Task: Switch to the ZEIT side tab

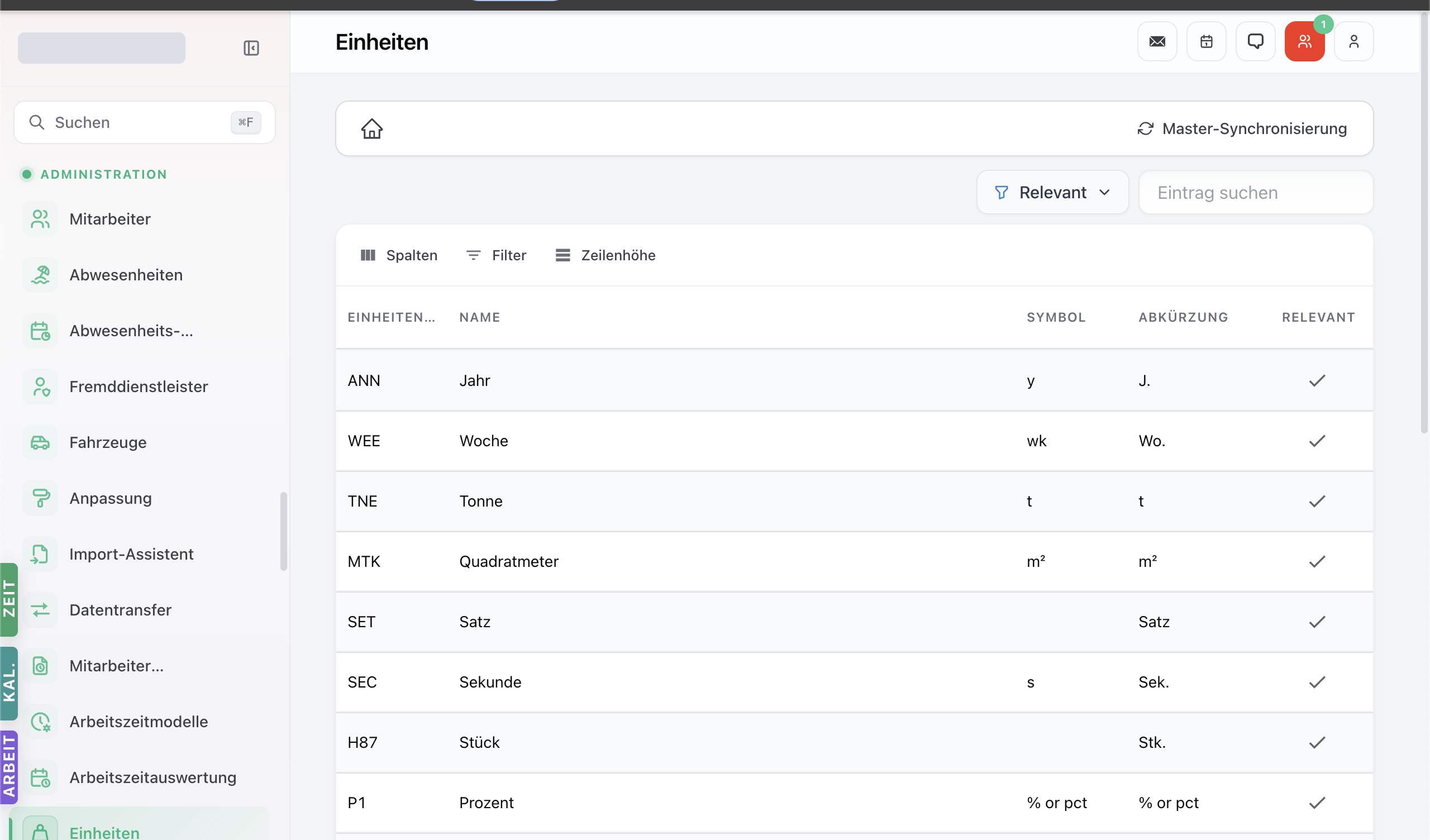Action: click(x=9, y=599)
